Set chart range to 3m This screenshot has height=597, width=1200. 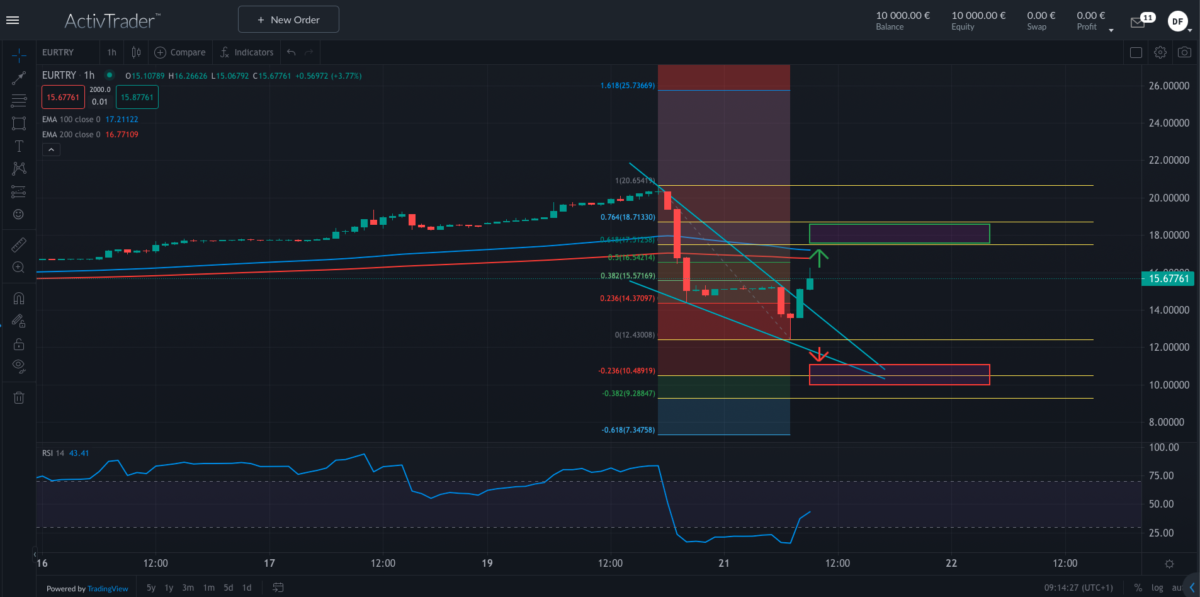coord(188,588)
